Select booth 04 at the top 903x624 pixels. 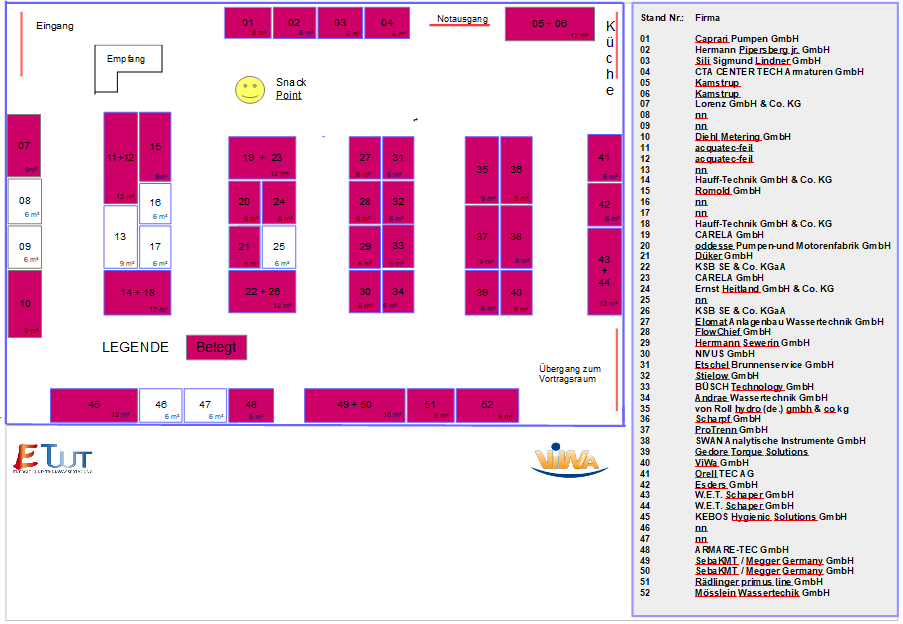pos(387,23)
